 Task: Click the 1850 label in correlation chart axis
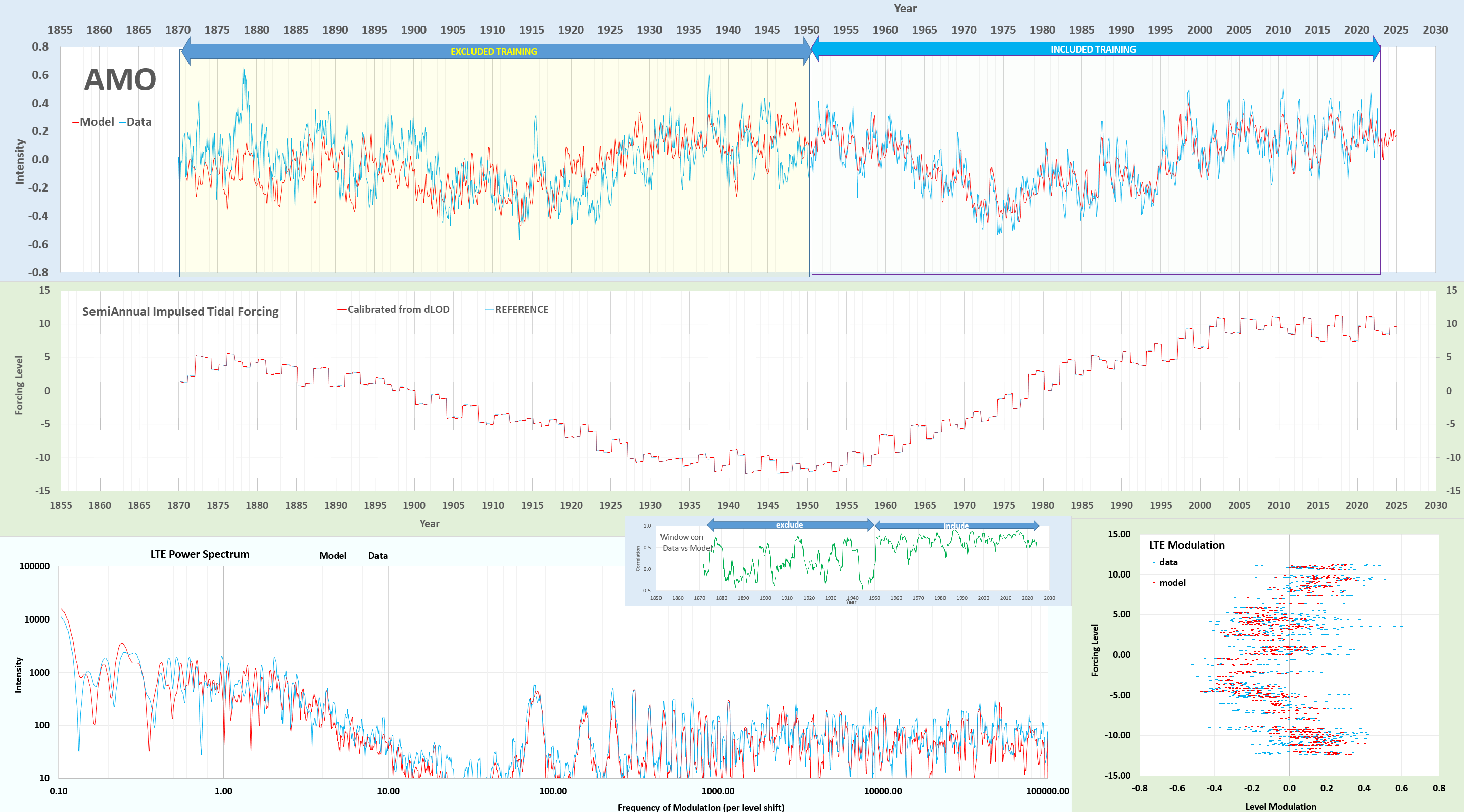click(656, 598)
